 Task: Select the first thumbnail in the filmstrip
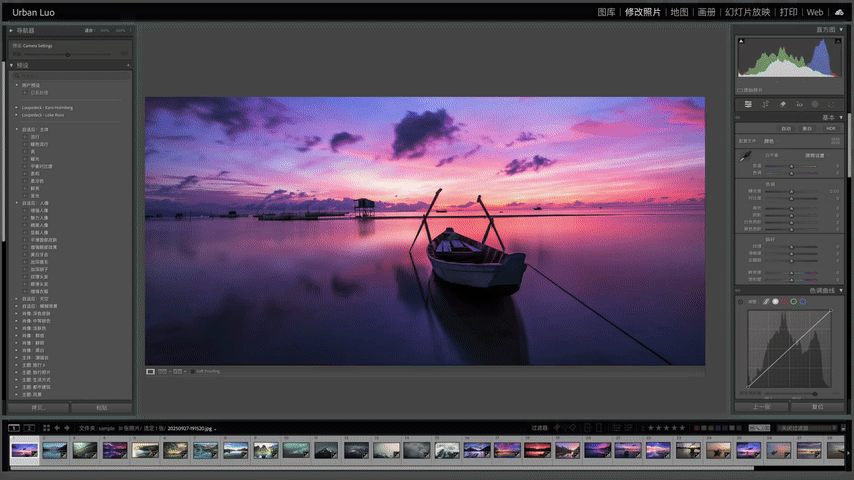(24, 450)
